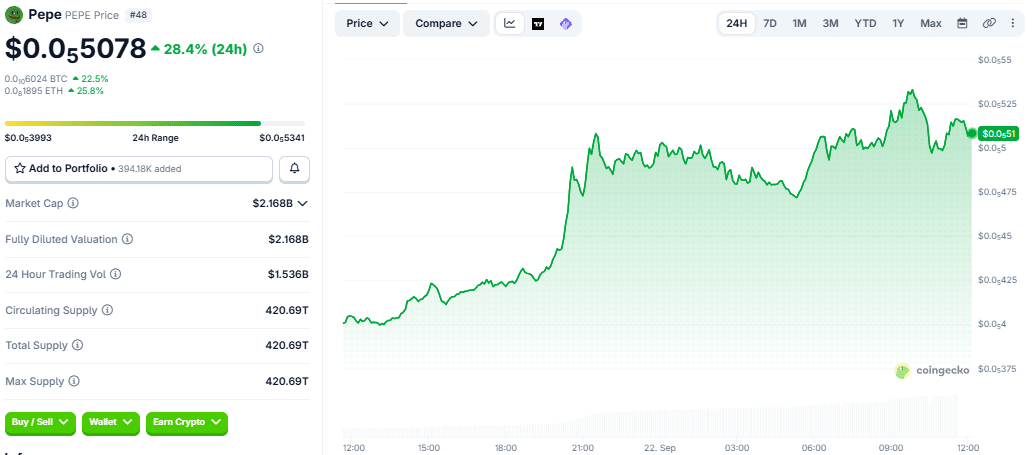Image resolution: width=1033 pixels, height=455 pixels.
Task: Open info icon next to 24h change
Action: (258, 48)
